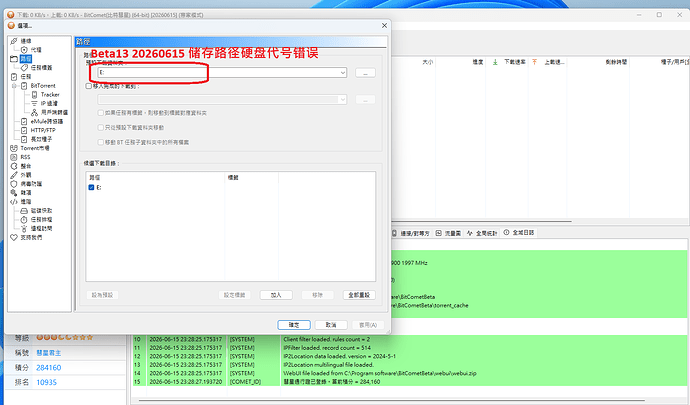Click the log panel bottom horizontal scrollbar
The width and height of the screenshot is (690, 405).
pyautogui.click(x=392, y=400)
